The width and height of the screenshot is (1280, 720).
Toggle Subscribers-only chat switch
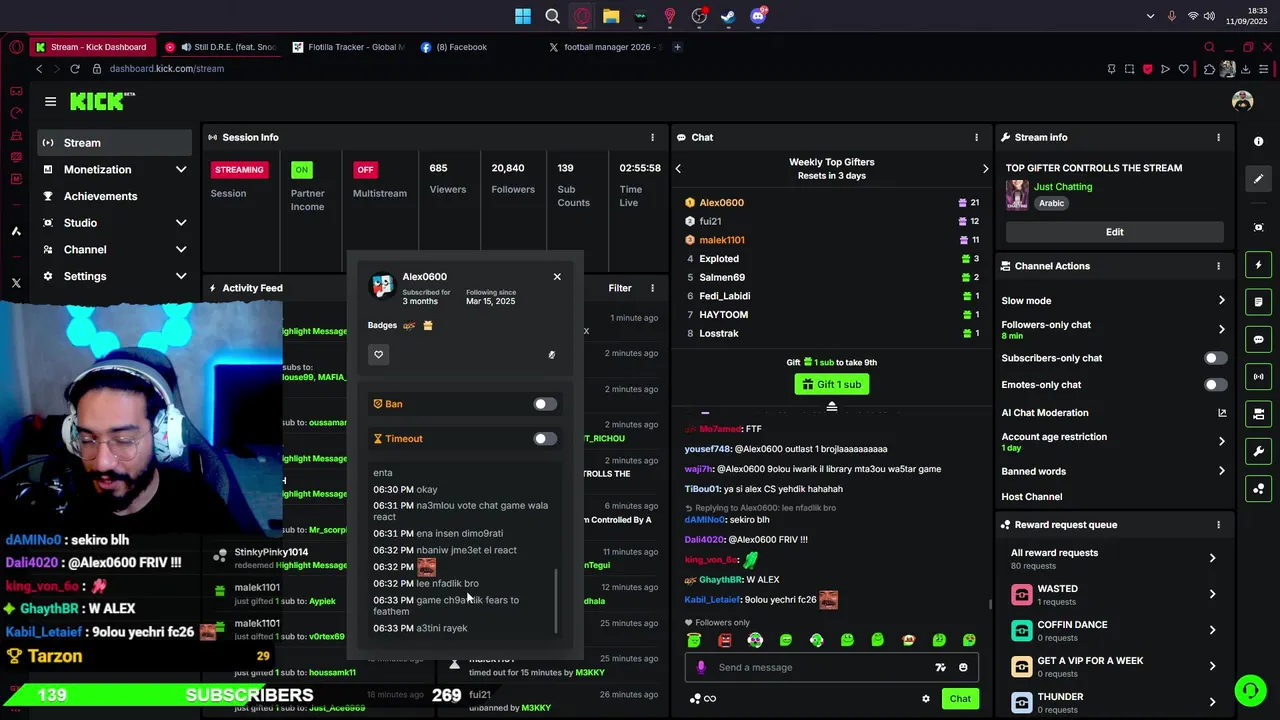pos(1215,358)
